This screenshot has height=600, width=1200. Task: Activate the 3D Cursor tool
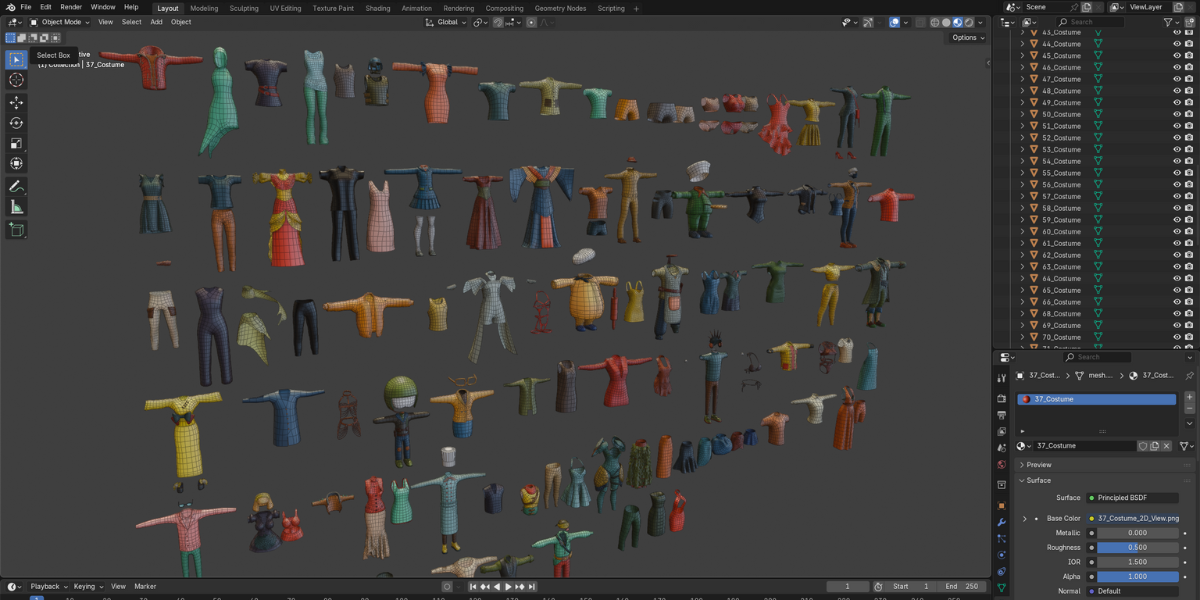pos(16,80)
